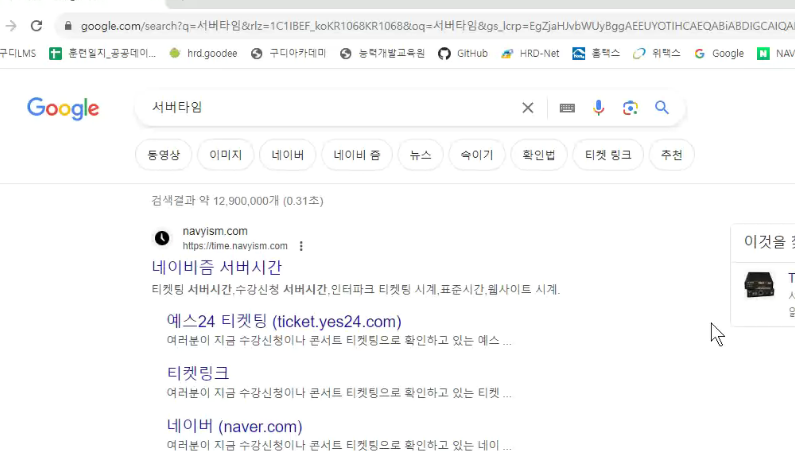Filter results by 이미지
Viewport: 795px width, 451px height.
226,155
